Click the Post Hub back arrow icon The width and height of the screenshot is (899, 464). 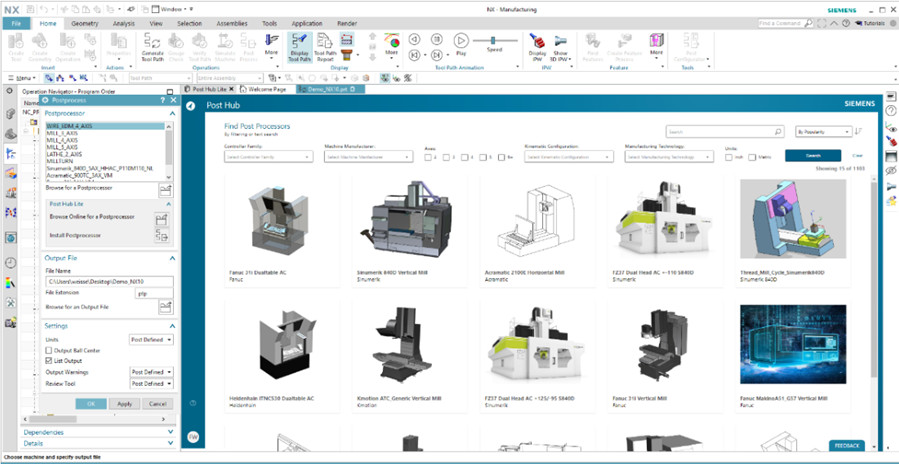[190, 105]
